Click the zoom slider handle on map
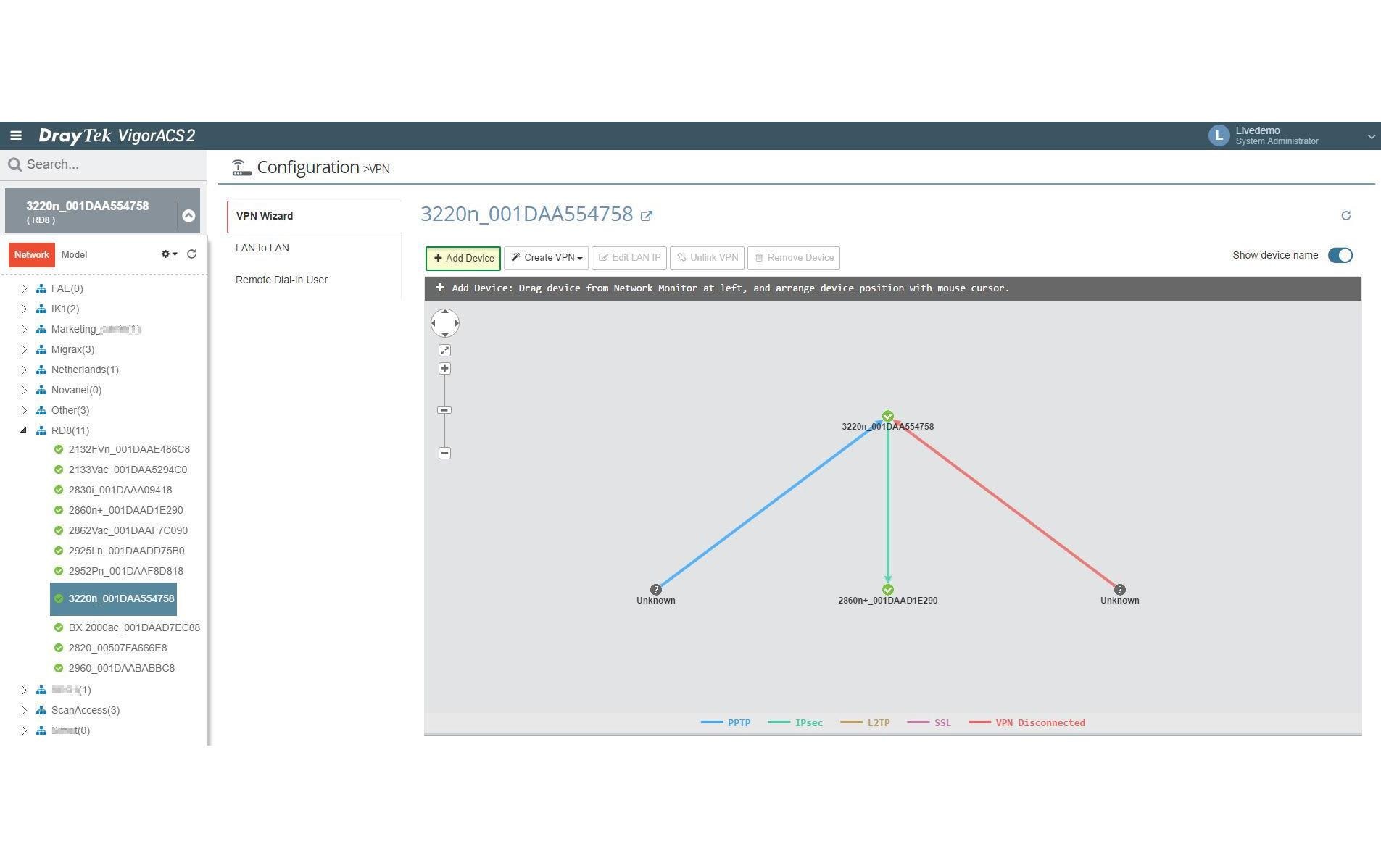This screenshot has width=1381, height=868. [444, 410]
